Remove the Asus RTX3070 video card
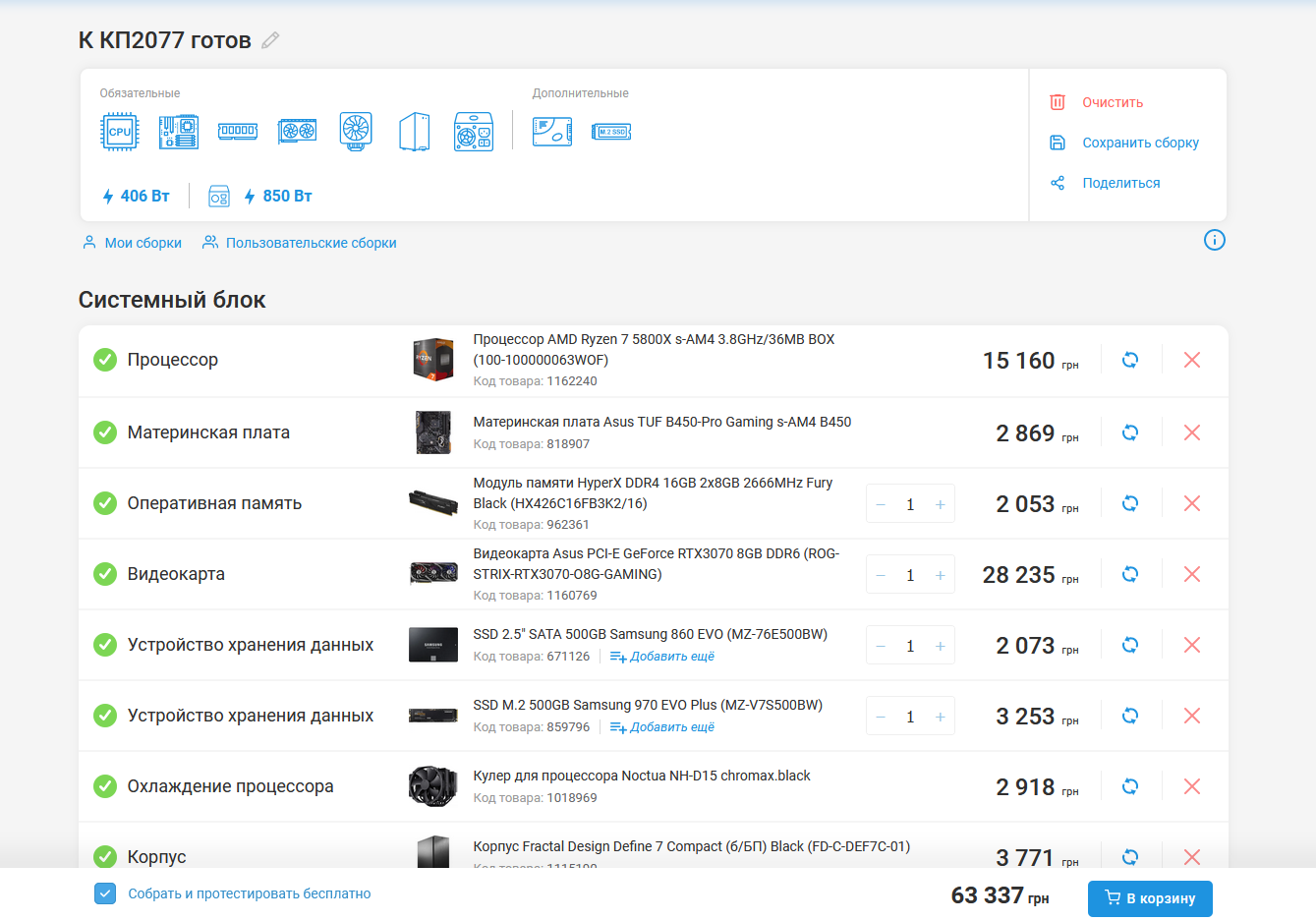The height and width of the screenshot is (921, 1316). (x=1192, y=574)
